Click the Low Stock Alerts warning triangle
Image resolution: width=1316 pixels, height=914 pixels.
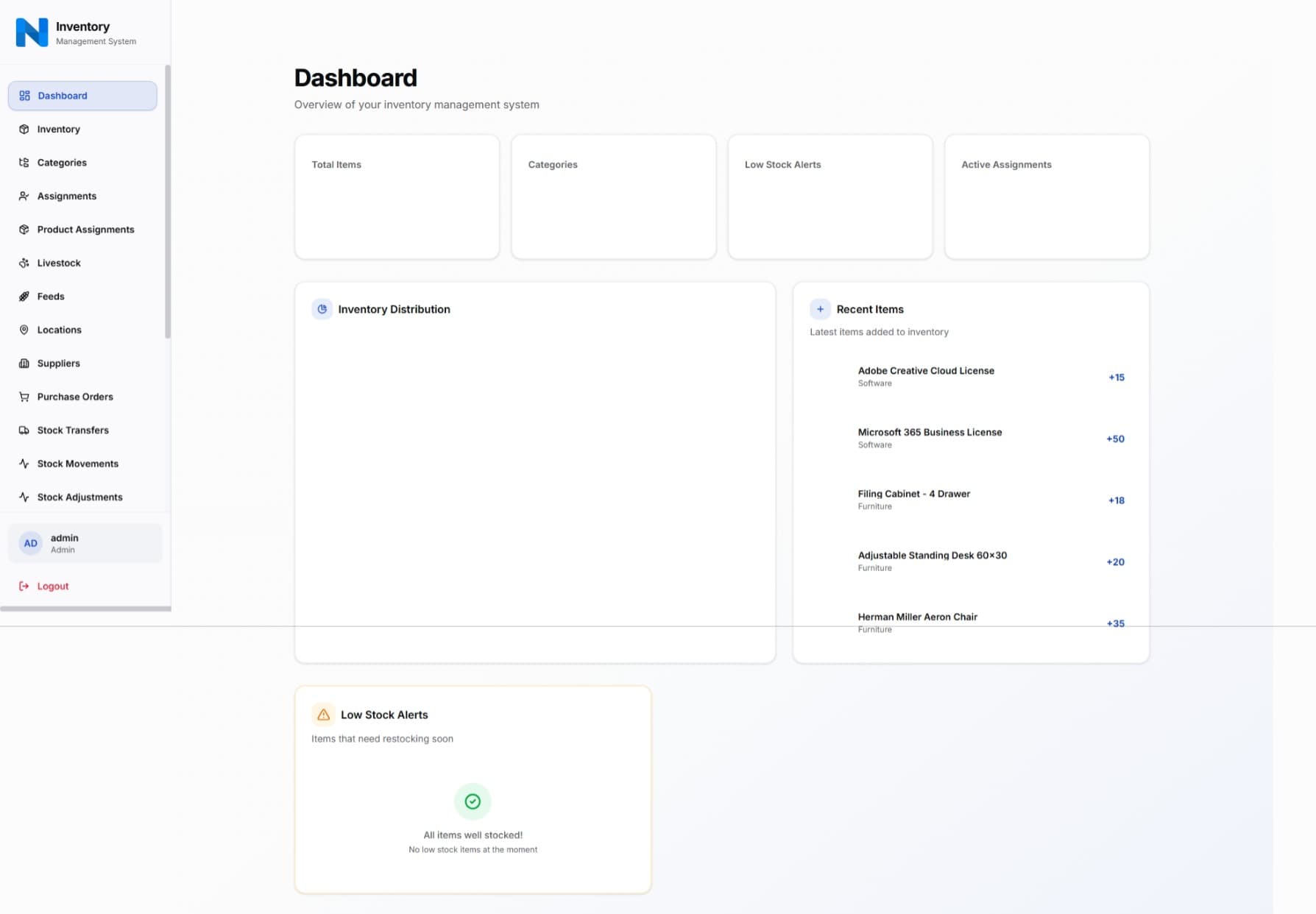(322, 714)
